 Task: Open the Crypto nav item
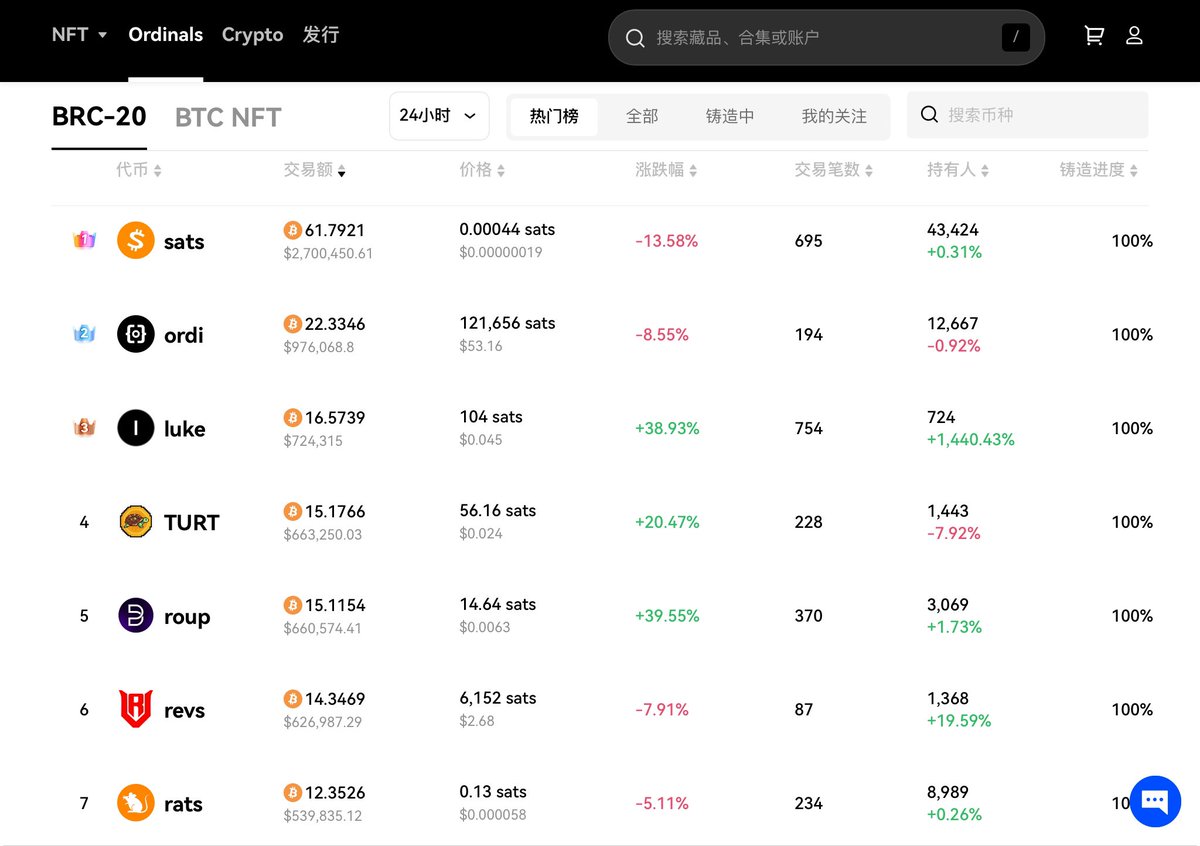point(252,34)
